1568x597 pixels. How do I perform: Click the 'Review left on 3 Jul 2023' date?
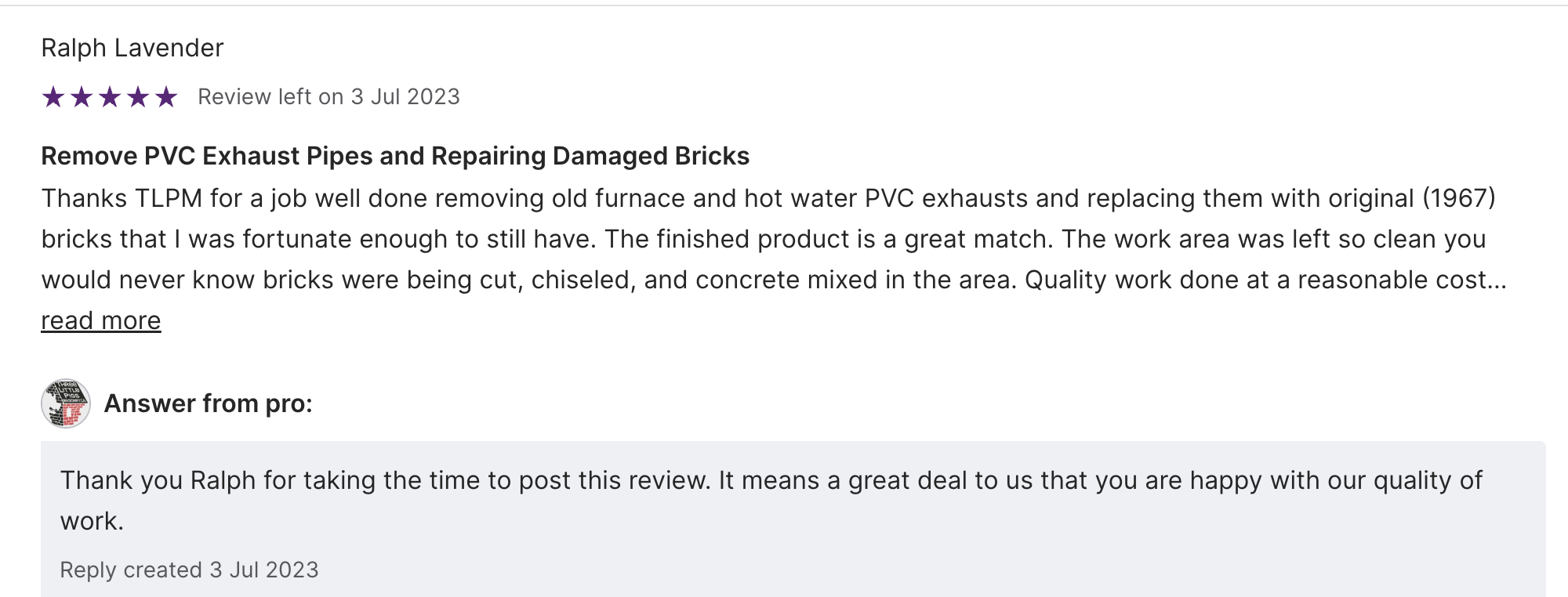[x=328, y=97]
